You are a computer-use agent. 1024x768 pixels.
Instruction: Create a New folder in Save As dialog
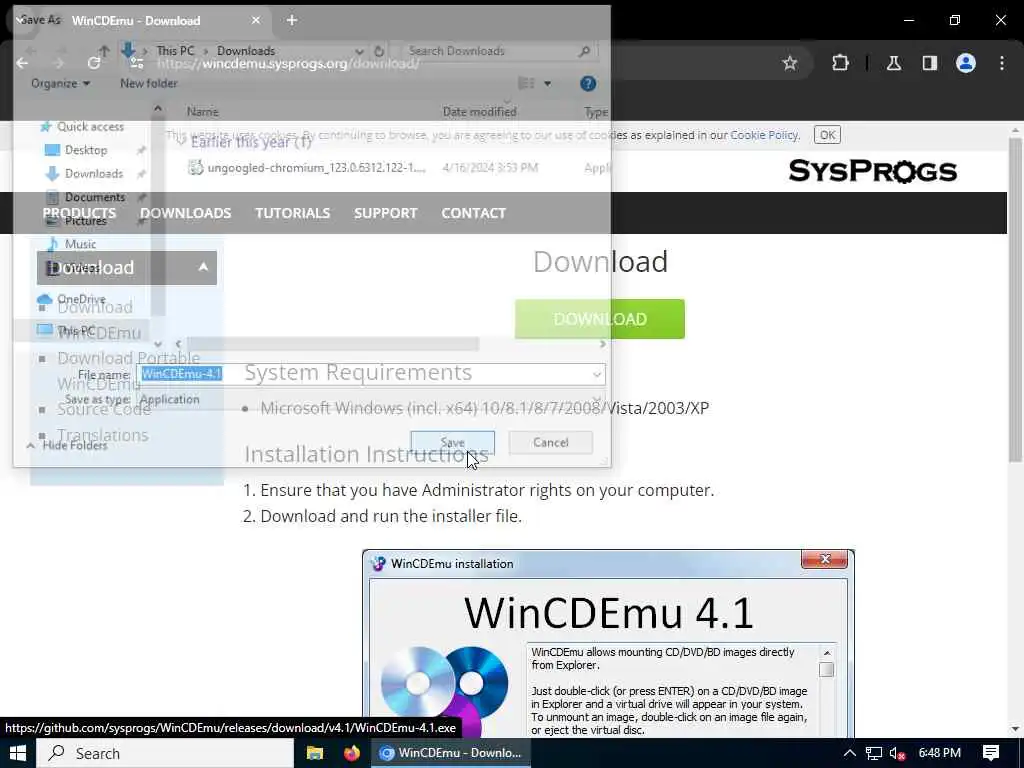pyautogui.click(x=149, y=84)
